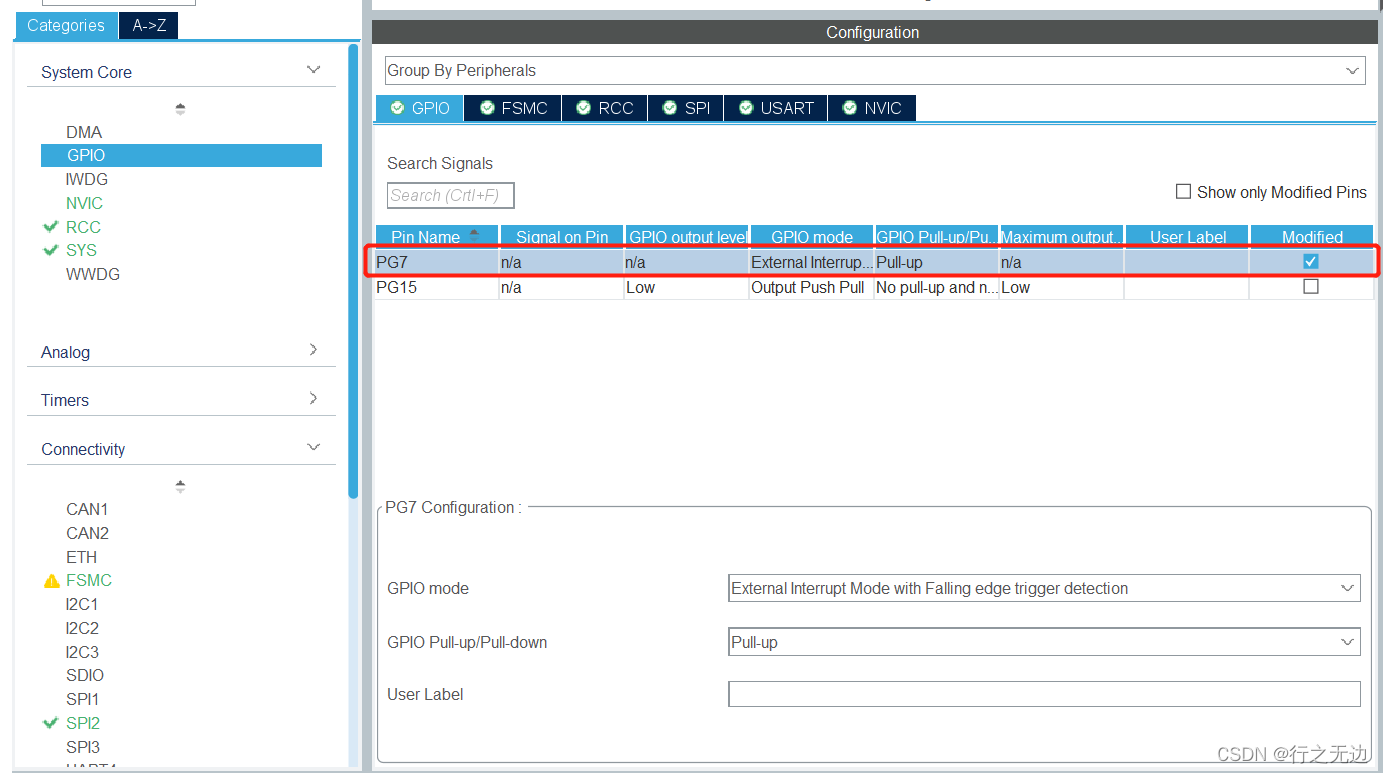The width and height of the screenshot is (1383, 773).
Task: Select DMA in System Core list
Action: point(84,132)
